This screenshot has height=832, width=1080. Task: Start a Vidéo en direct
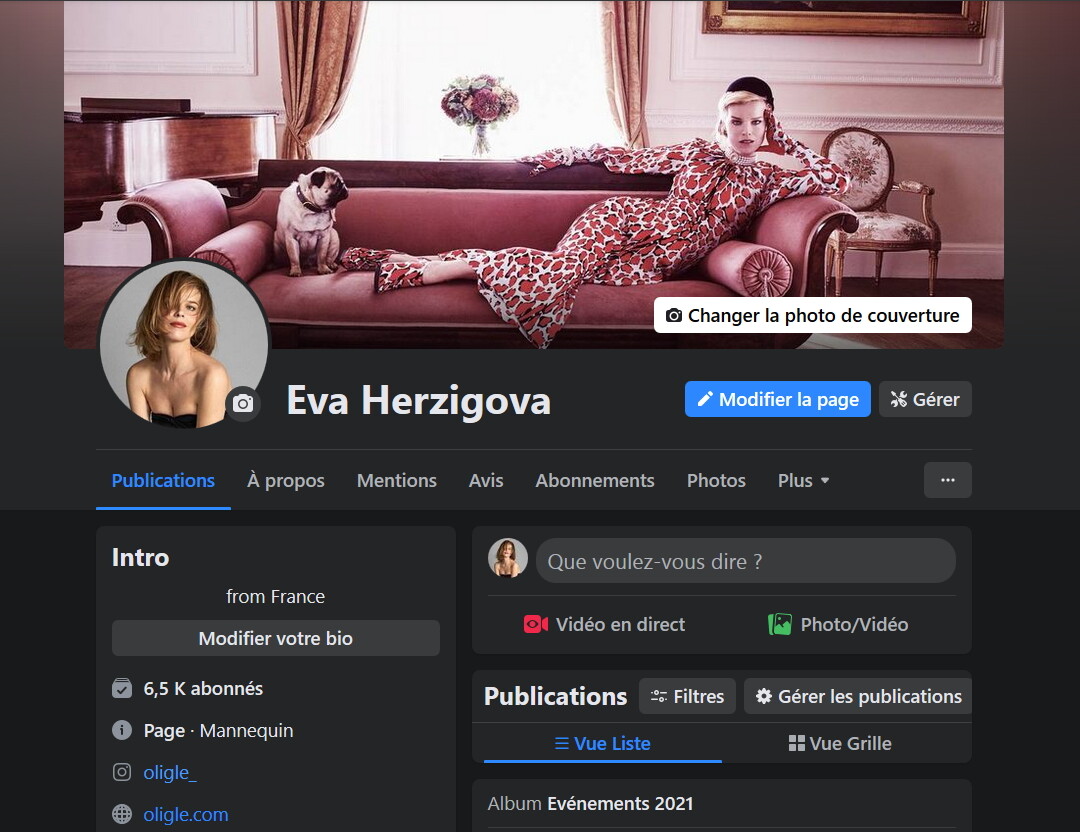point(605,624)
